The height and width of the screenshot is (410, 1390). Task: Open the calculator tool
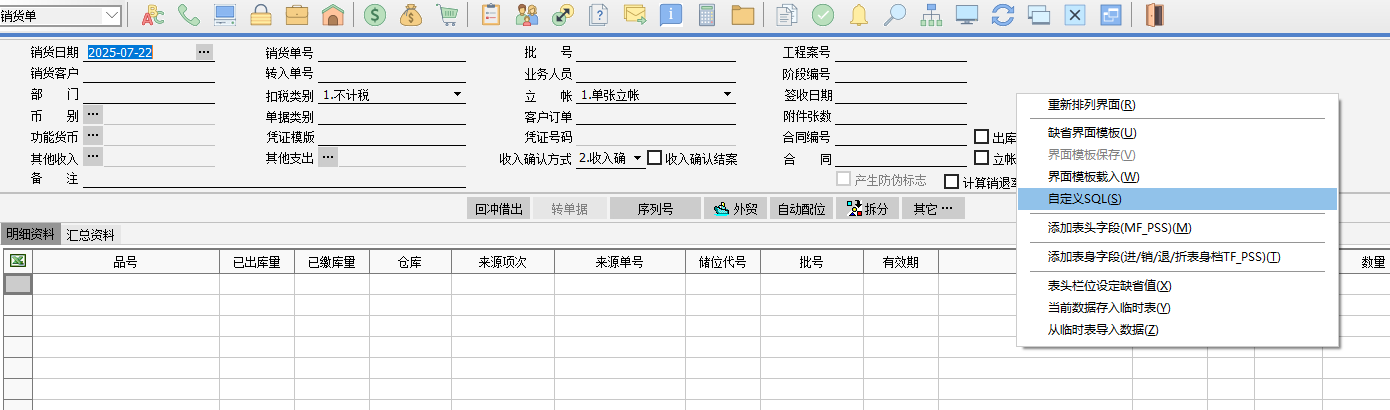(x=707, y=15)
